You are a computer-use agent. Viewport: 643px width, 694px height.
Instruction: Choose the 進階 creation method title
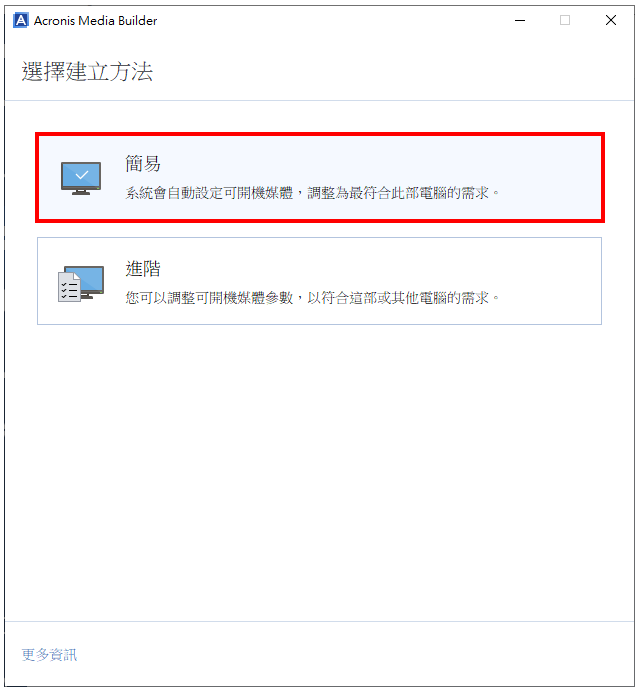[x=142, y=269]
